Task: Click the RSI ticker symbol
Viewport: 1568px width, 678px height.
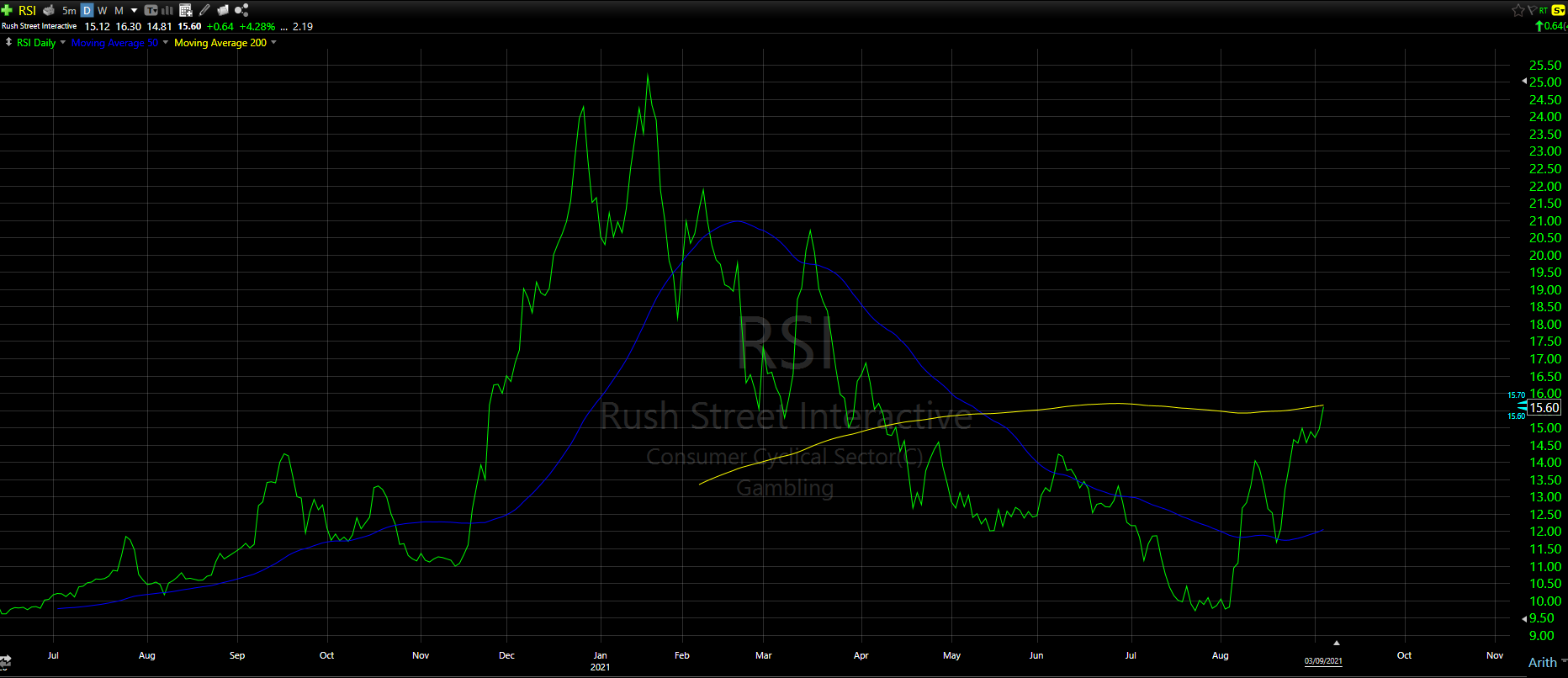Action: (x=27, y=10)
